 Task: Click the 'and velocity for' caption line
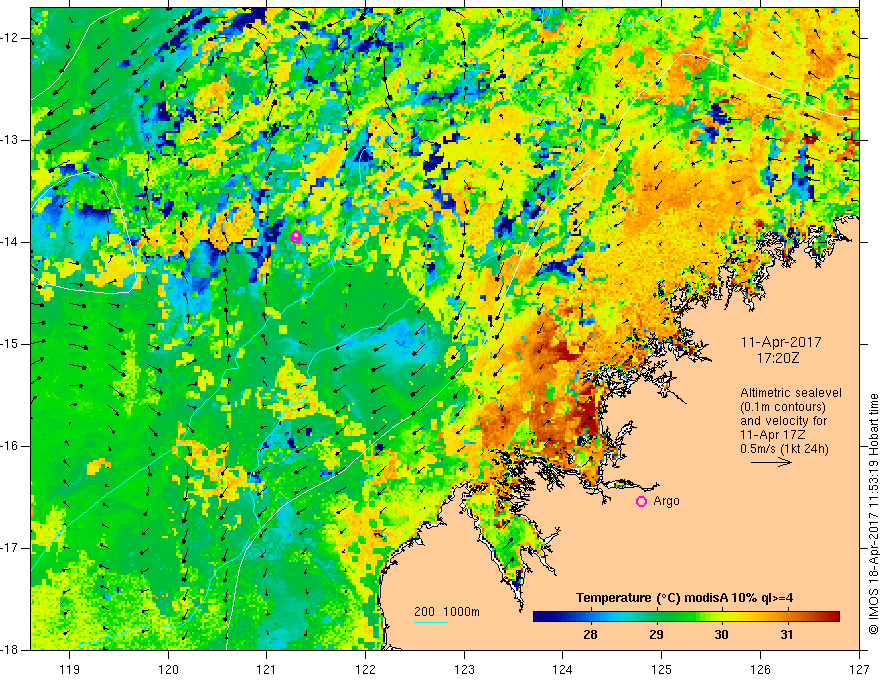click(783, 421)
